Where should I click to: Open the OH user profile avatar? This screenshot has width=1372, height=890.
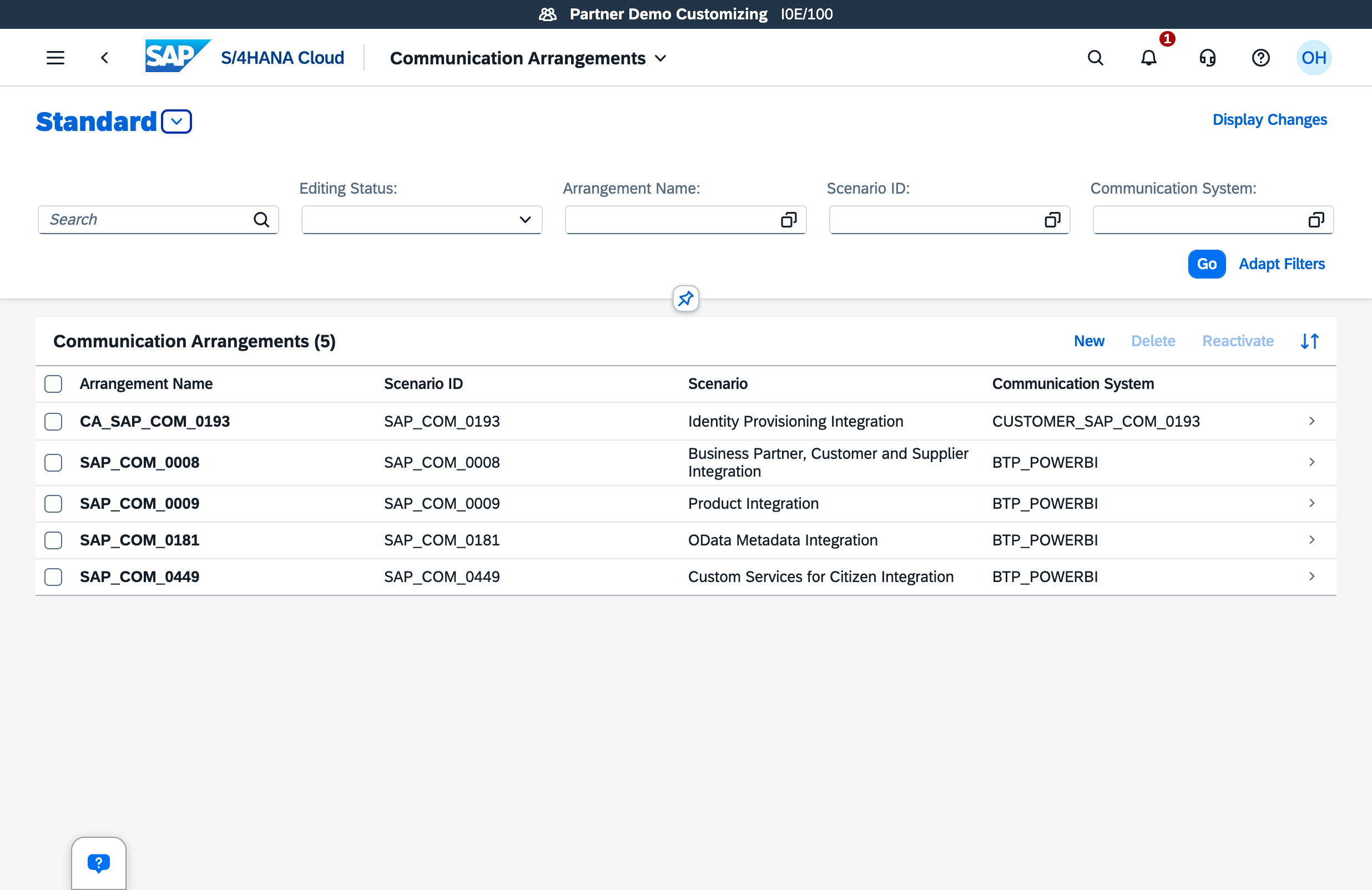1314,58
